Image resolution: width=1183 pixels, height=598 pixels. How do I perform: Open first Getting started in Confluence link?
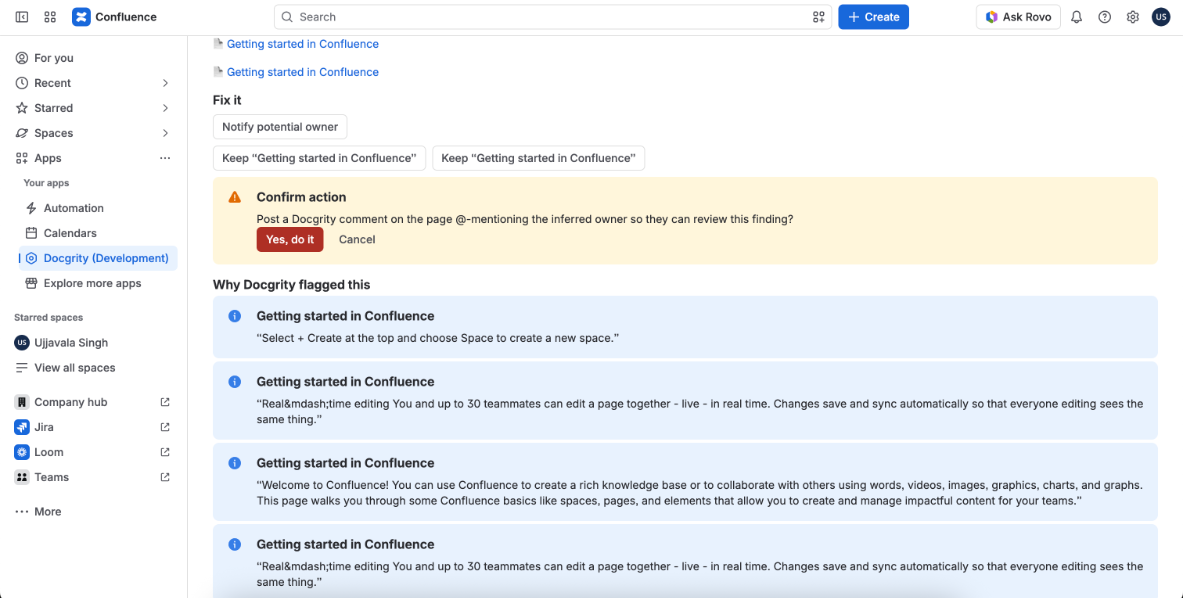click(x=303, y=44)
